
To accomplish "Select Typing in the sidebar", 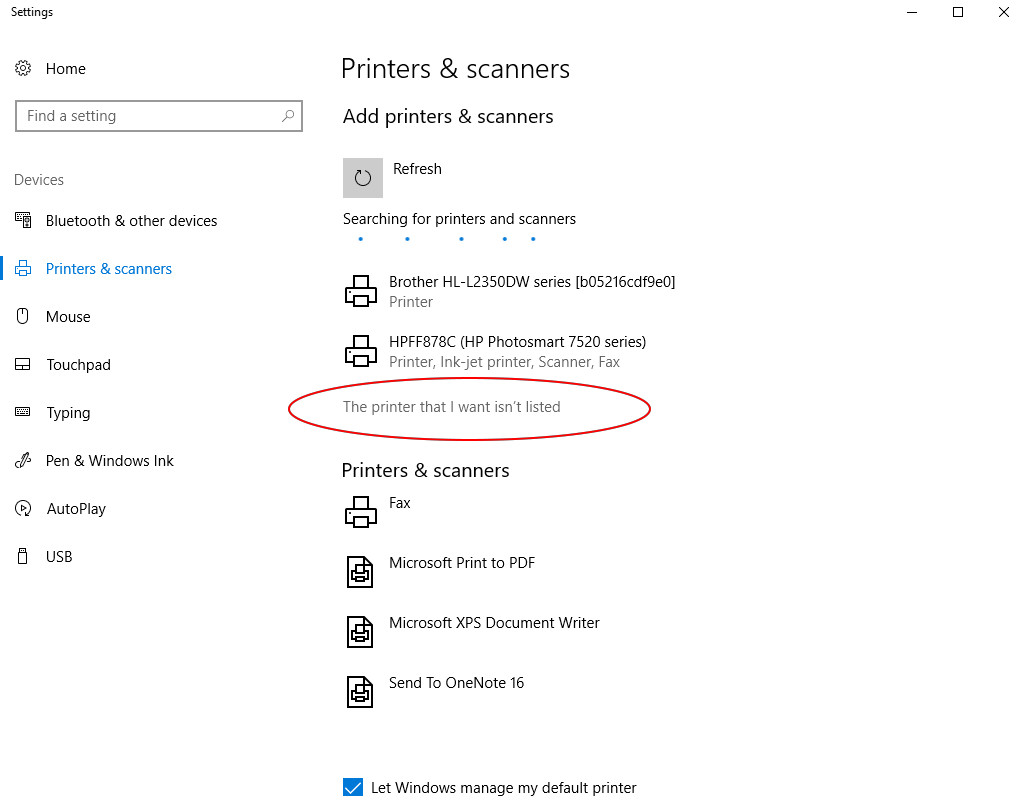I will pos(68,413).
